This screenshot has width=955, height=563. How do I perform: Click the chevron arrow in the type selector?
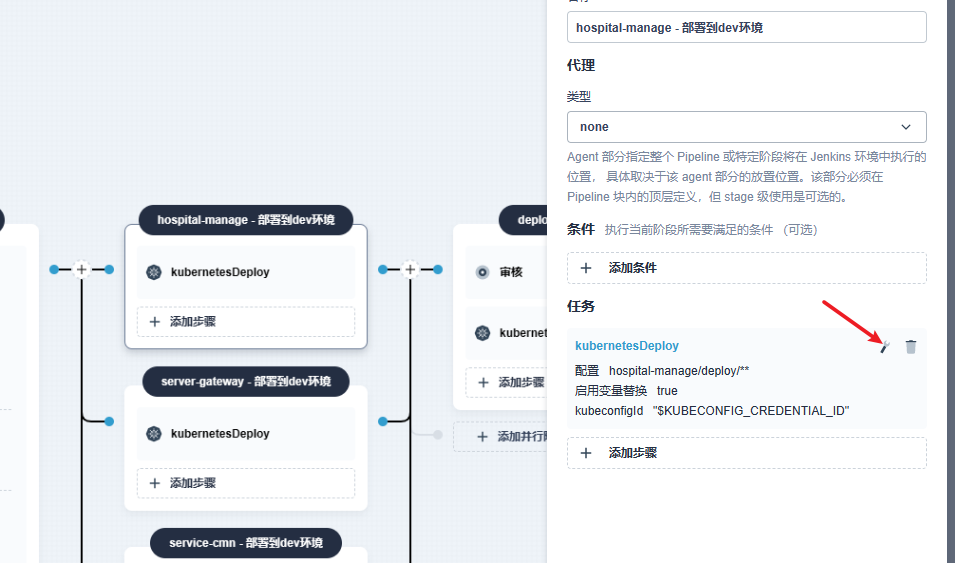[906, 127]
